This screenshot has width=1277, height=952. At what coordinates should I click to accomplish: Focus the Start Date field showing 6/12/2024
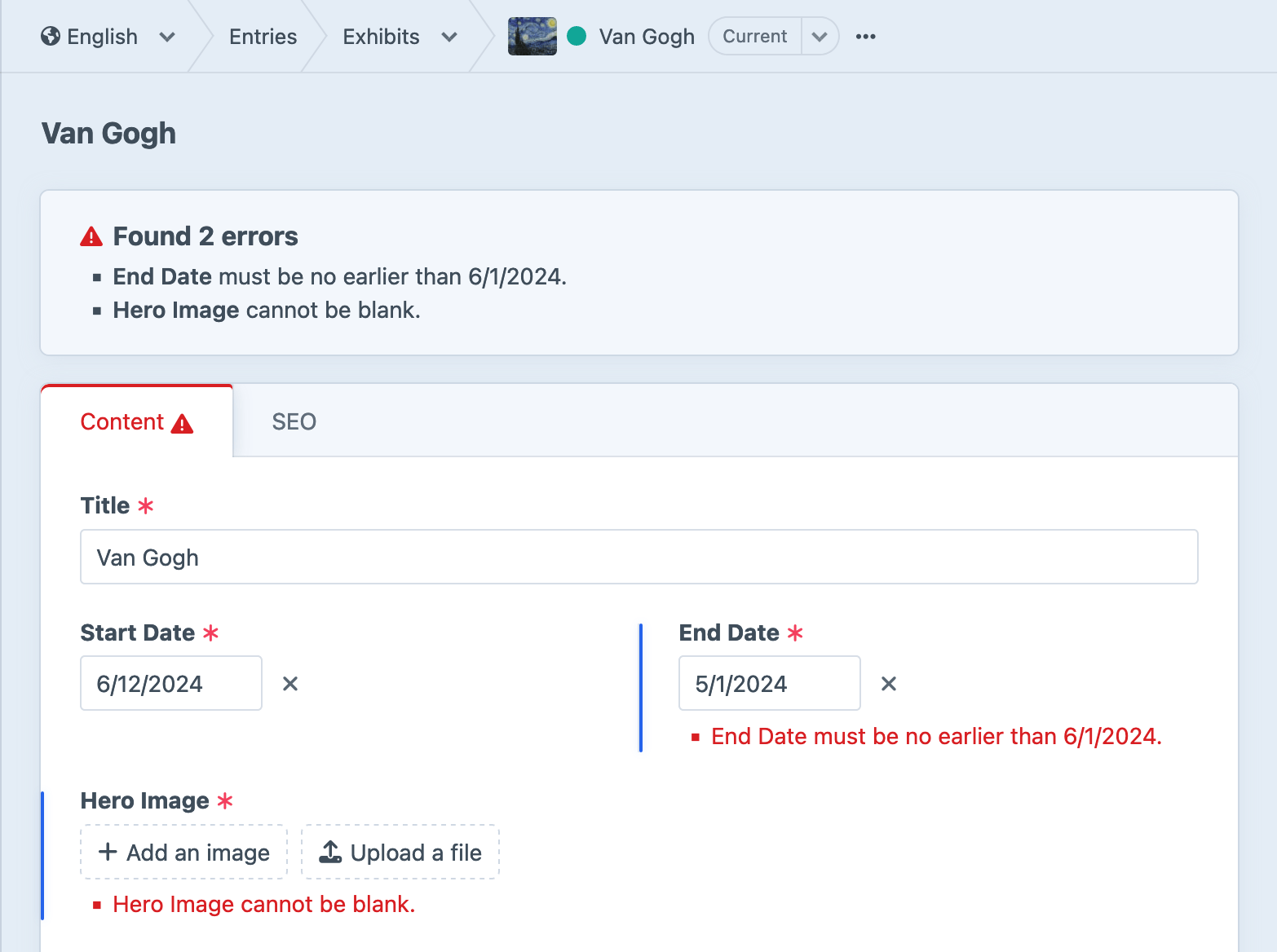[170, 684]
